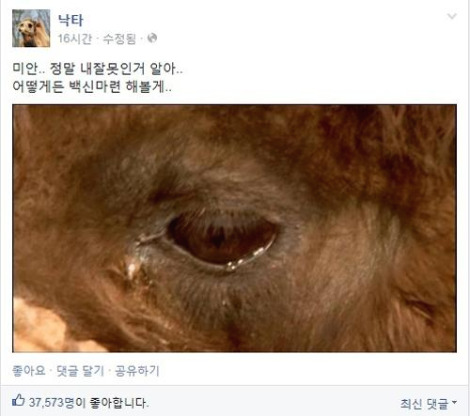Click the post text line starting 미안
This screenshot has height=416, width=470.
pyautogui.click(x=97, y=69)
